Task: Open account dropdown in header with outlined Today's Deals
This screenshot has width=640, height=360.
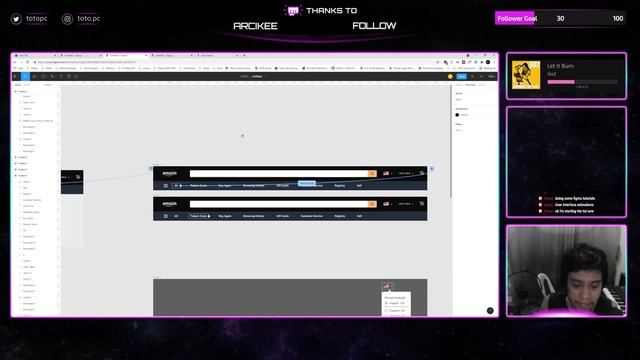Action: [406, 204]
